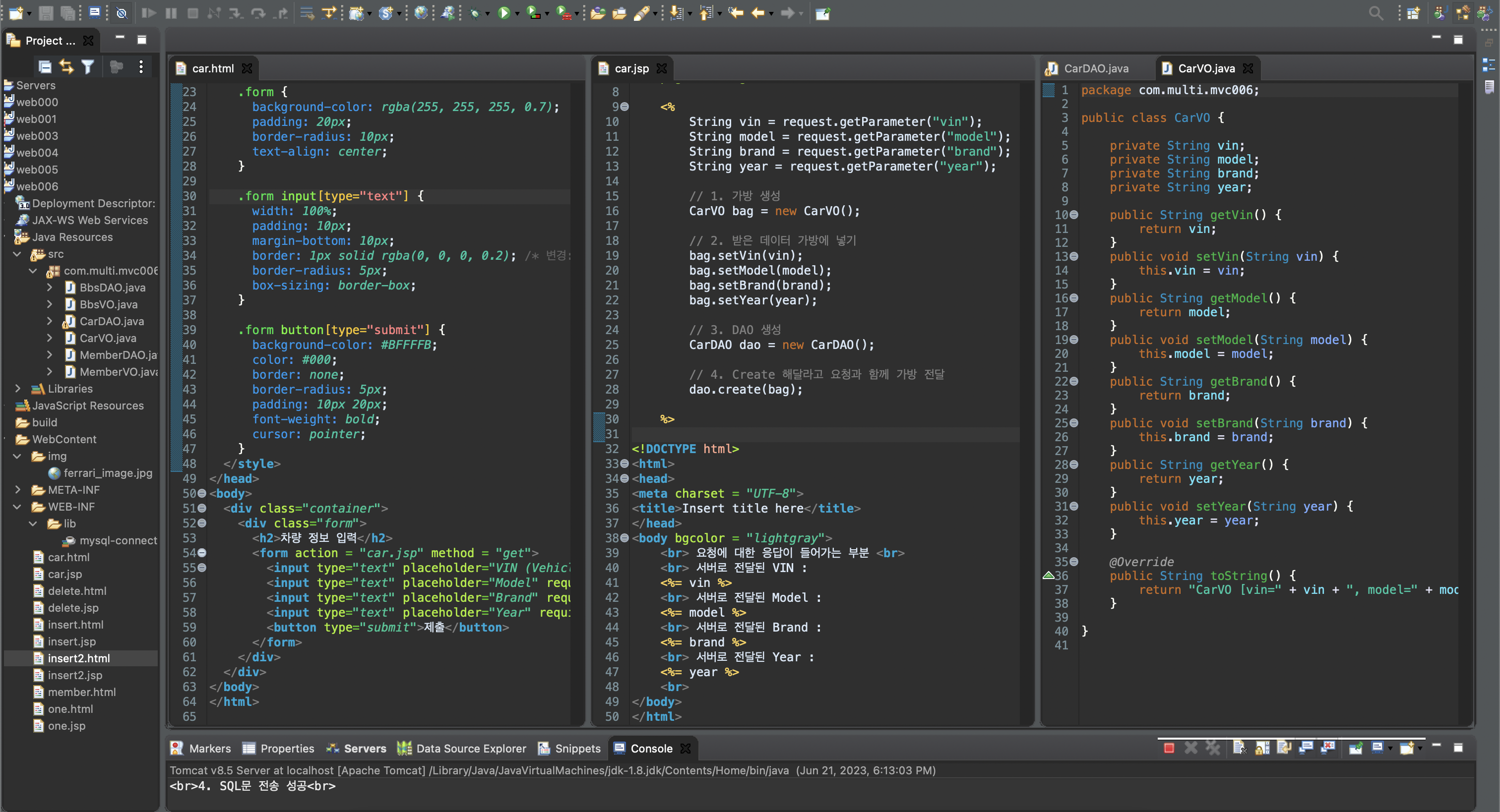Terminate the Tomcat server with red stop icon
The width and height of the screenshot is (1500, 812).
(x=1168, y=748)
